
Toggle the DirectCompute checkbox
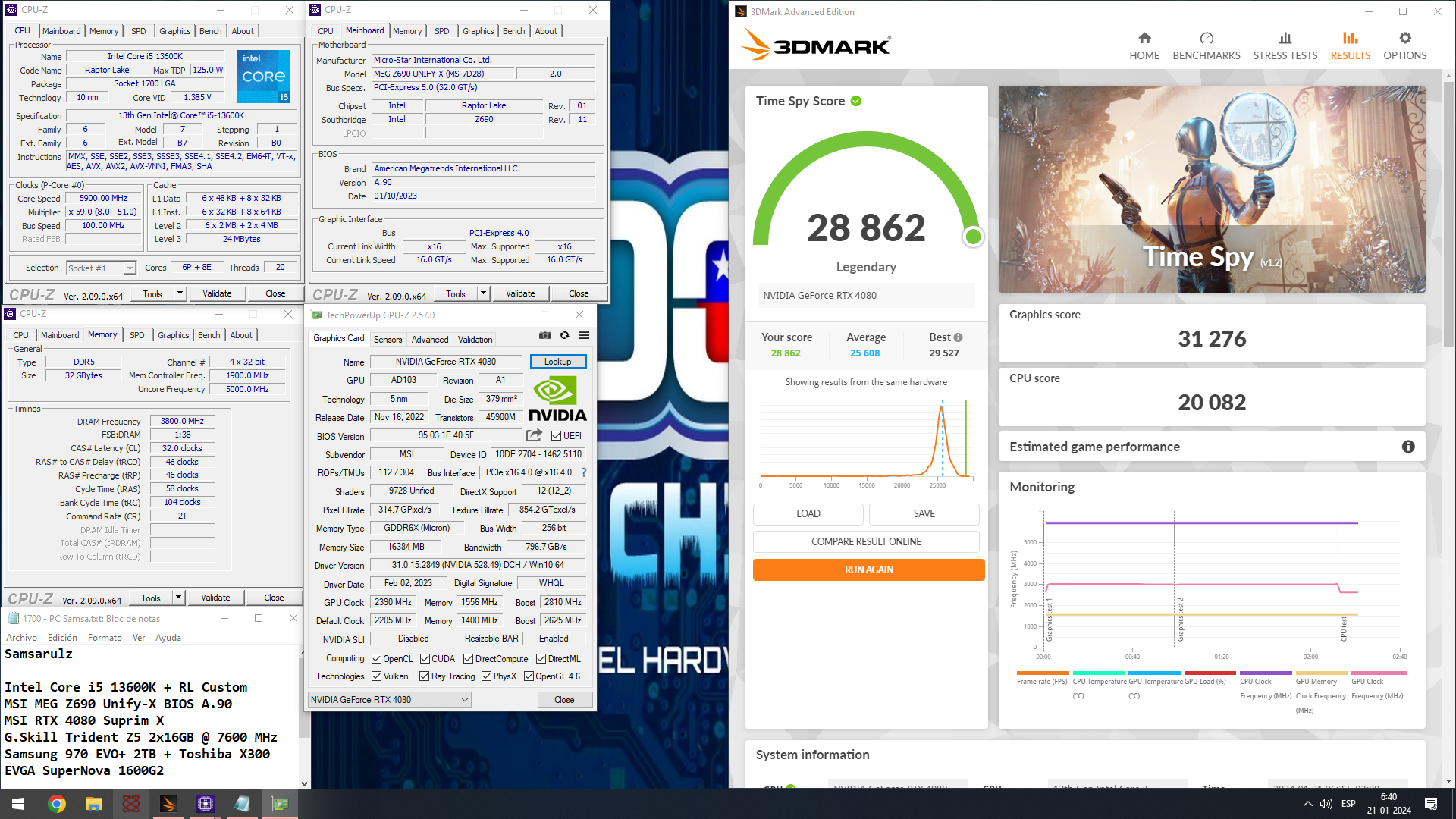point(468,658)
